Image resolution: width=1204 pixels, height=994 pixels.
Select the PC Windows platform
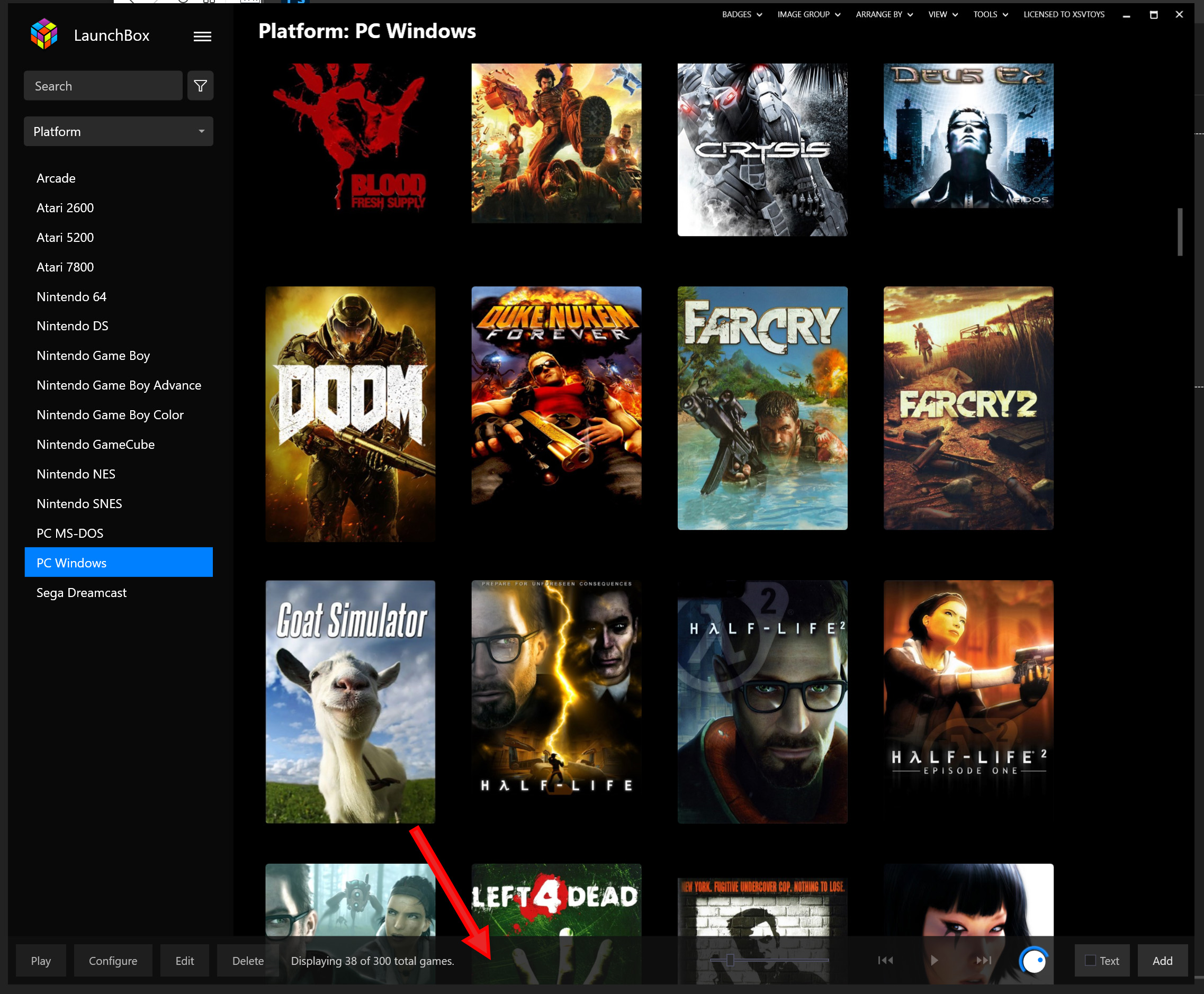click(x=119, y=562)
